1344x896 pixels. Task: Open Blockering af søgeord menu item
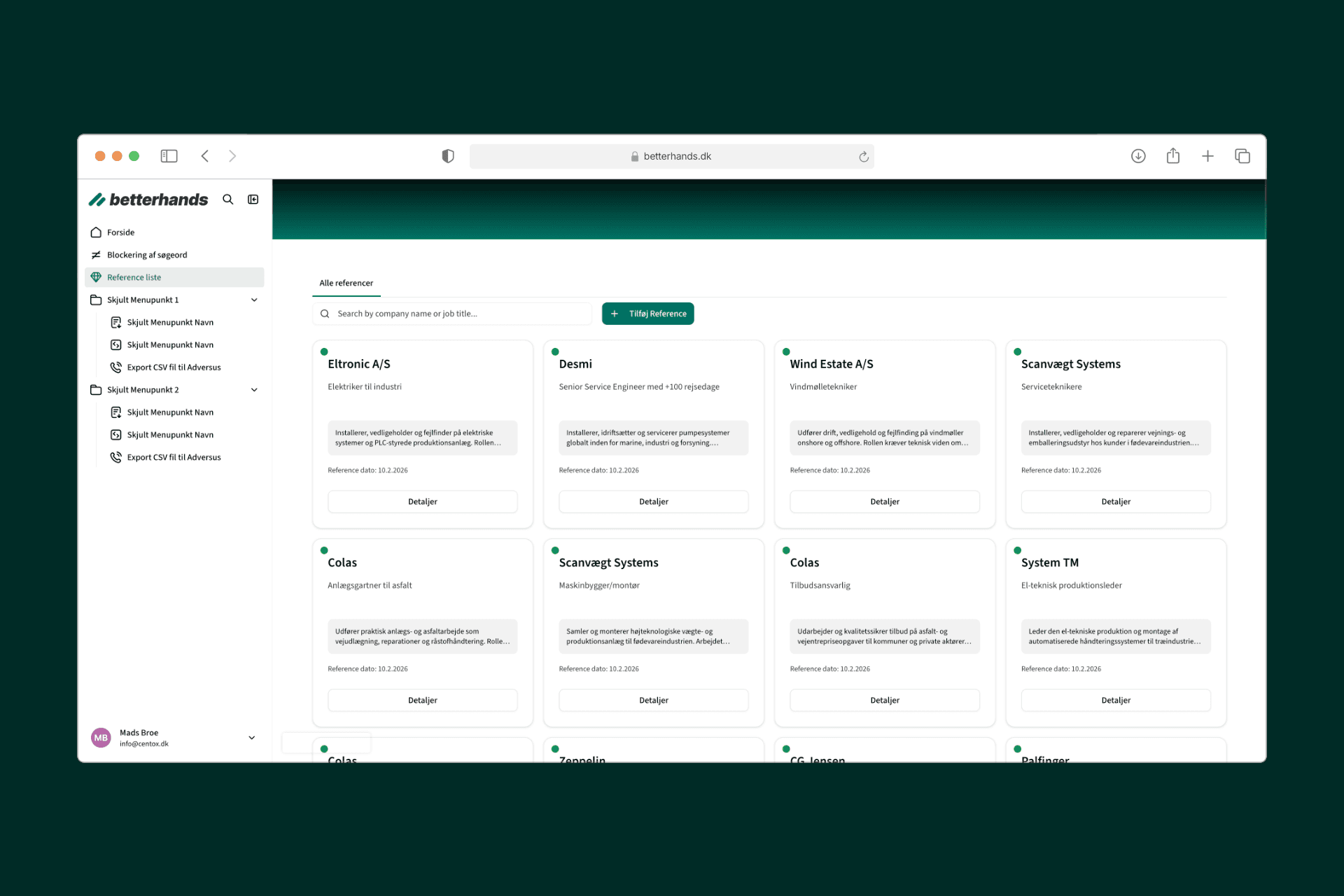coord(147,255)
